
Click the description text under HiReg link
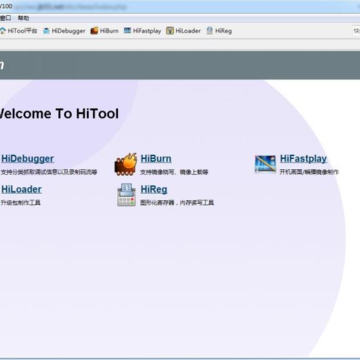177,203
